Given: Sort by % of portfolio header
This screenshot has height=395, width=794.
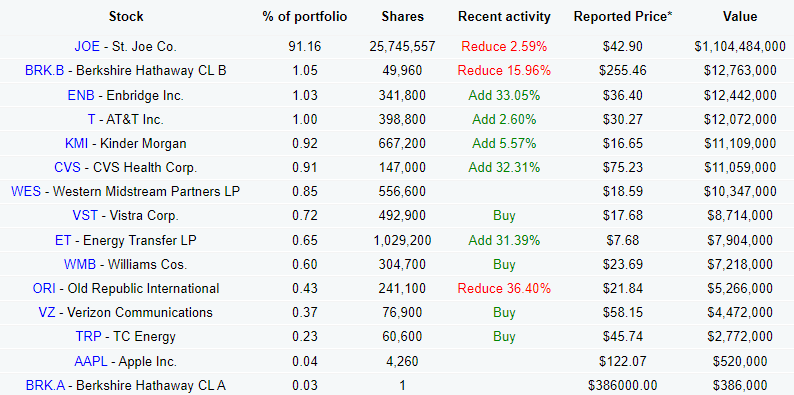Looking at the screenshot, I should [305, 17].
